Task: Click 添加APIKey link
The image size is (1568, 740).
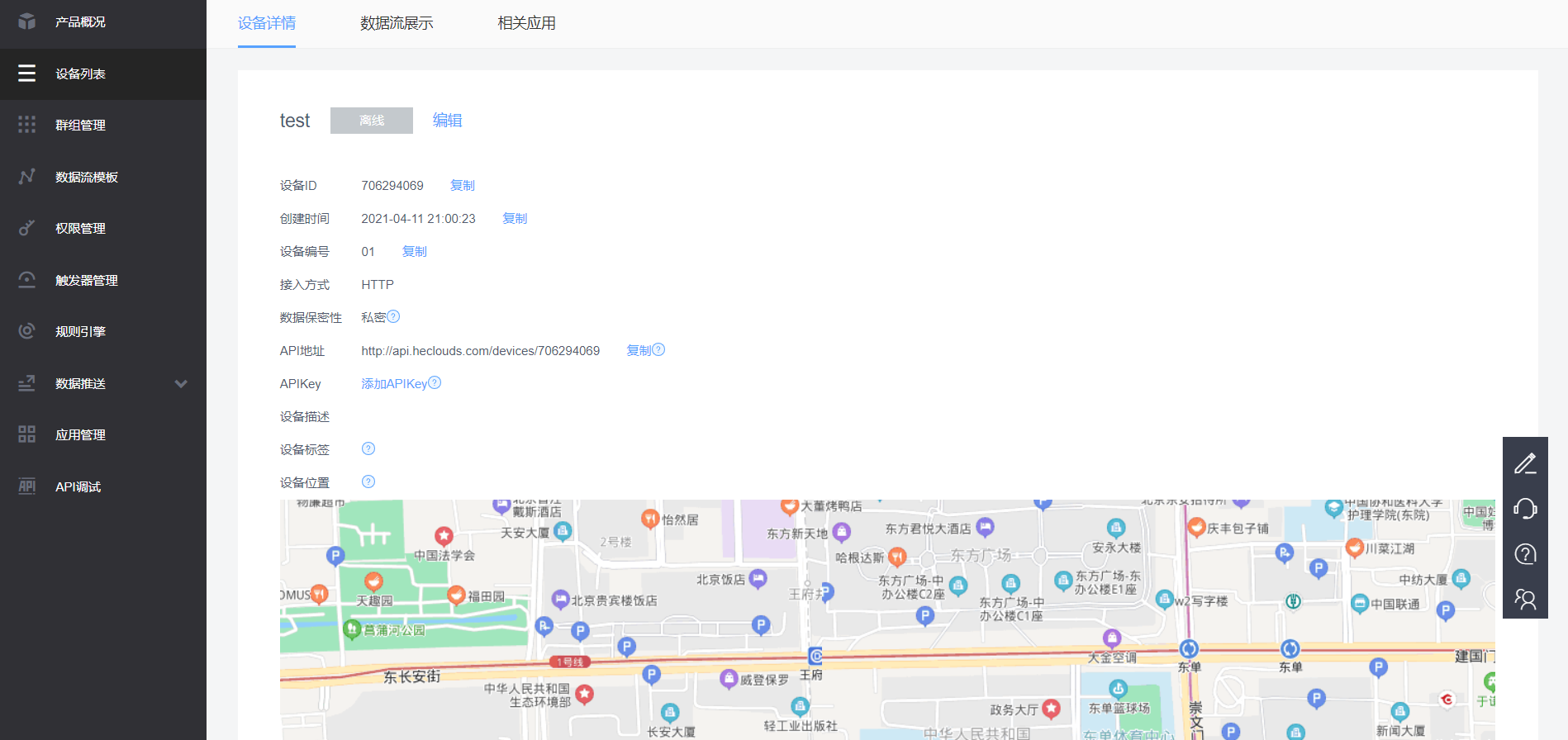Action: coord(394,383)
